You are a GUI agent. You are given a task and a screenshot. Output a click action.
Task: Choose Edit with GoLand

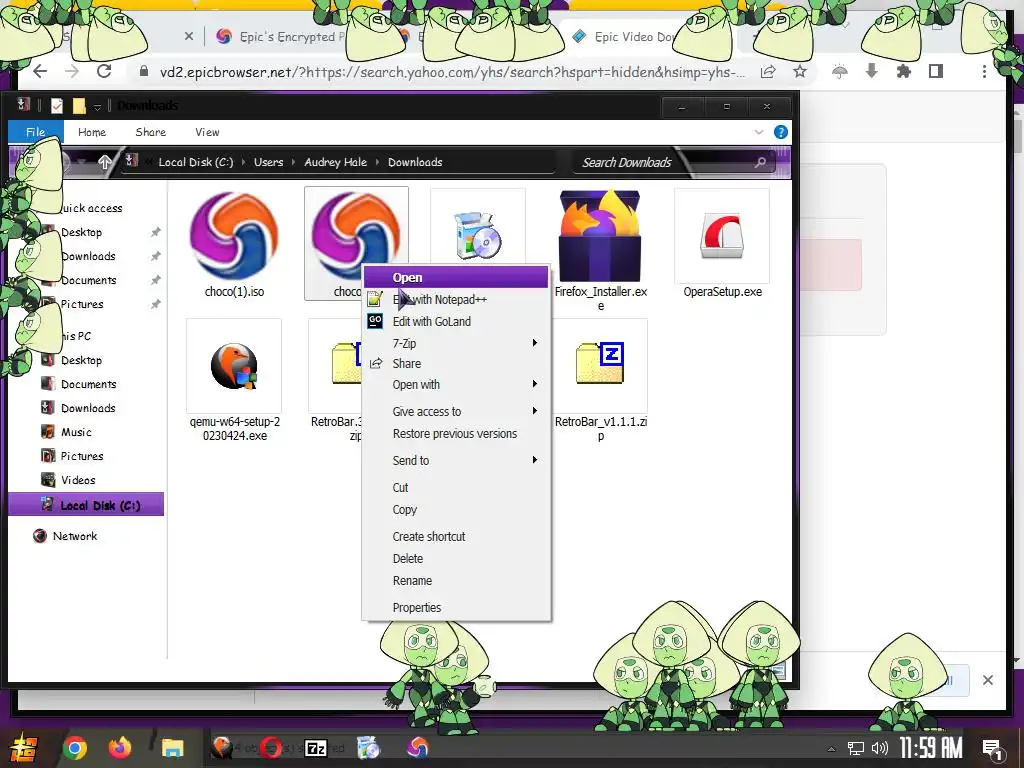(x=456, y=321)
